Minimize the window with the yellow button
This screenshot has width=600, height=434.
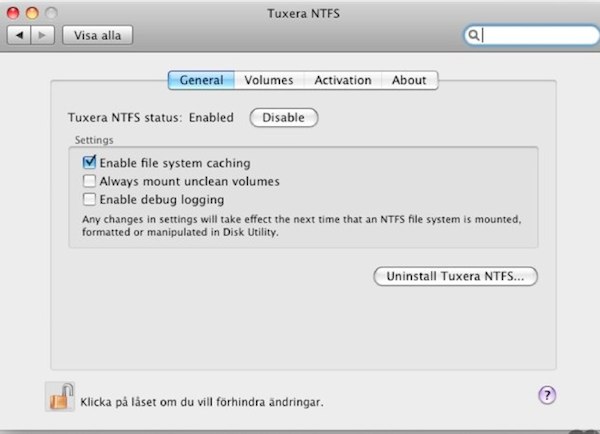tap(31, 13)
